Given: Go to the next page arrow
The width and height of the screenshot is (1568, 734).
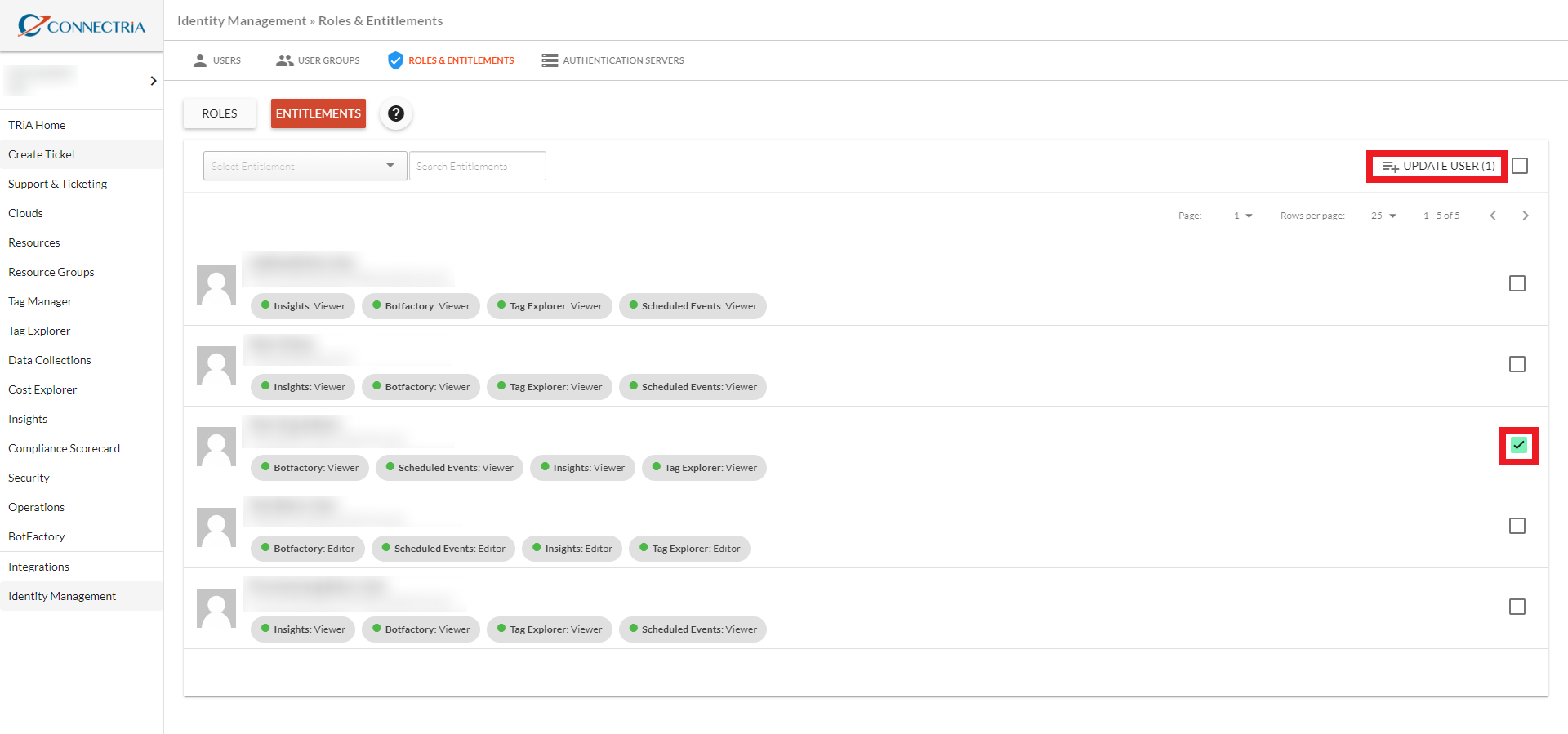Looking at the screenshot, I should click(1526, 216).
